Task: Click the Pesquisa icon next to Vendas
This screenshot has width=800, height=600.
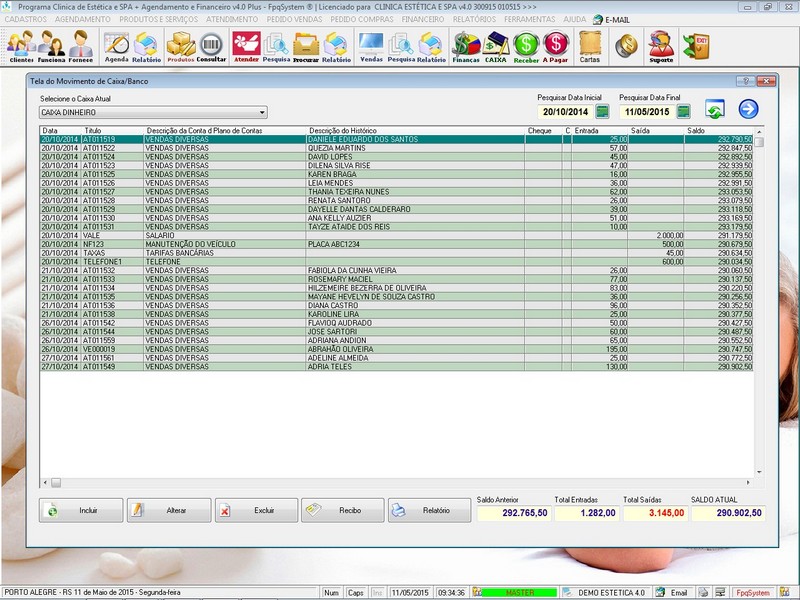Action: (x=401, y=47)
